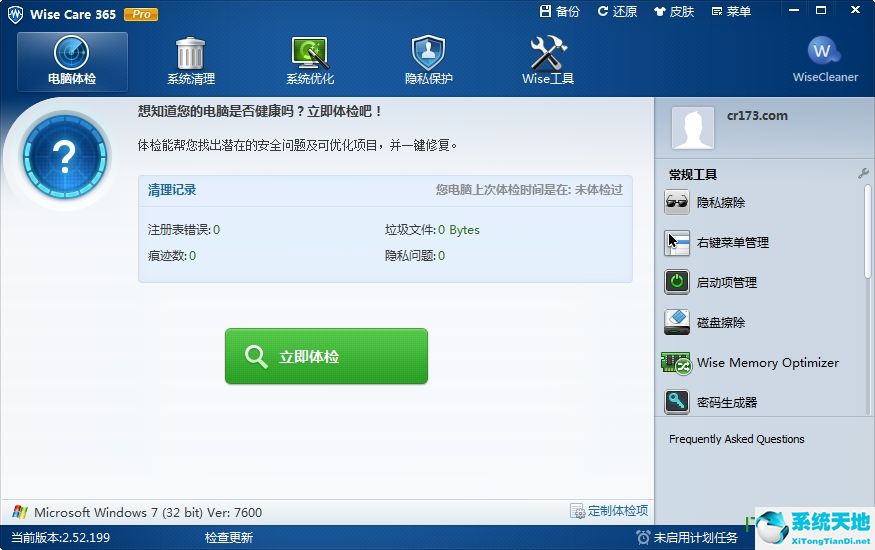The width and height of the screenshot is (875, 550).
Task: Click the Windows flag icon beside OS info
Action: click(20, 512)
